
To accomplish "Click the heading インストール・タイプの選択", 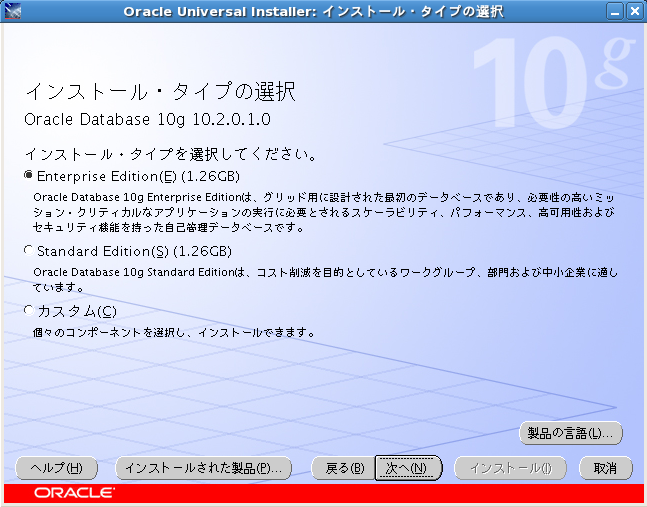I will pyautogui.click(x=160, y=91).
